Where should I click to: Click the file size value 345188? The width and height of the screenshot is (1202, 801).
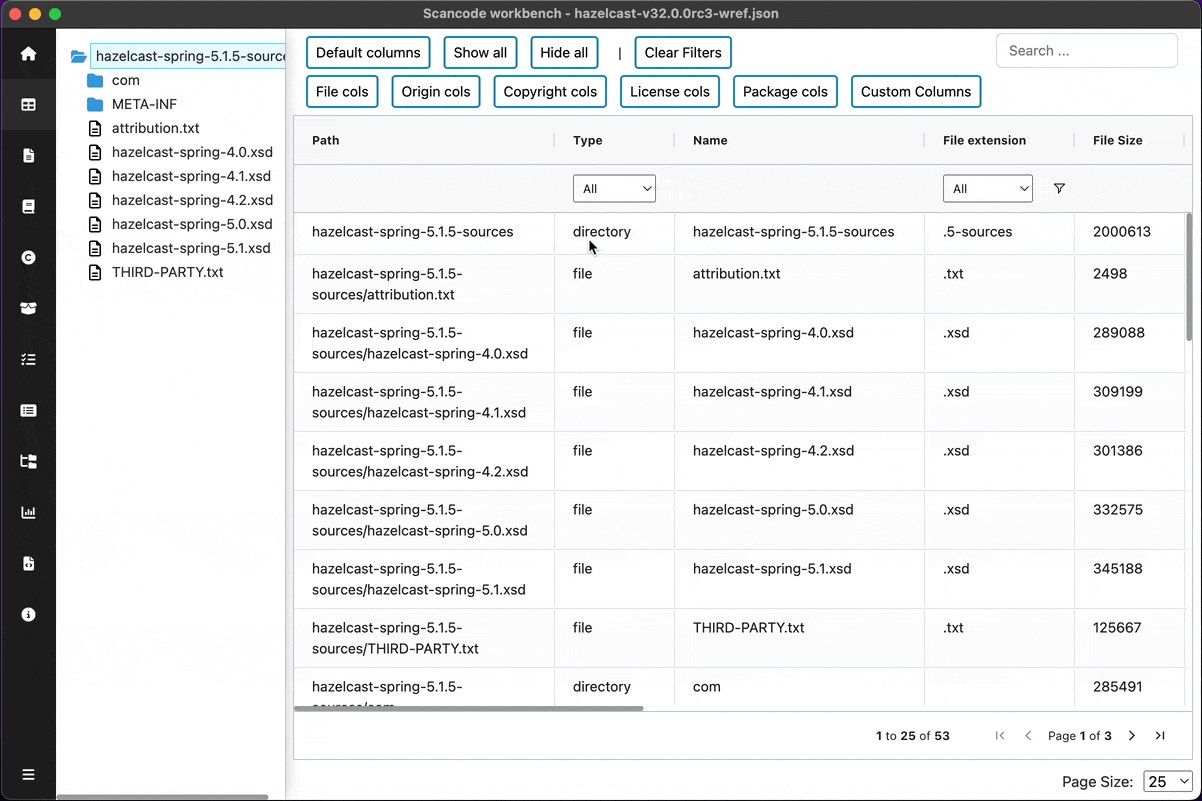coord(1118,568)
